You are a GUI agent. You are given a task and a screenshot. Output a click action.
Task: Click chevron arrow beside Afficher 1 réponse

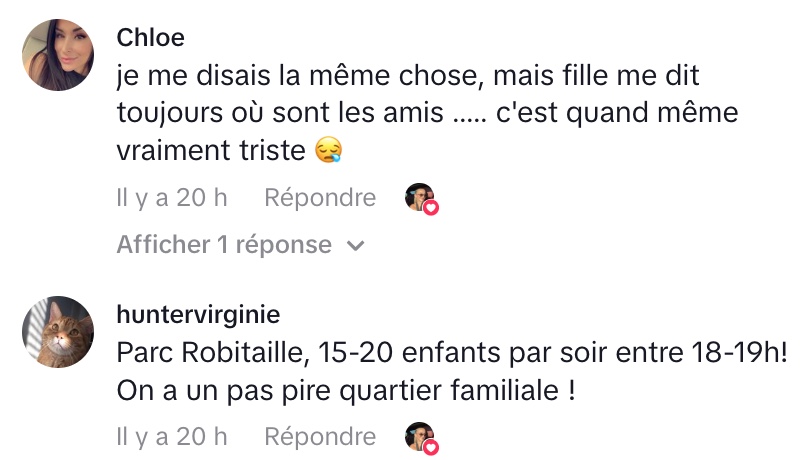click(x=356, y=246)
